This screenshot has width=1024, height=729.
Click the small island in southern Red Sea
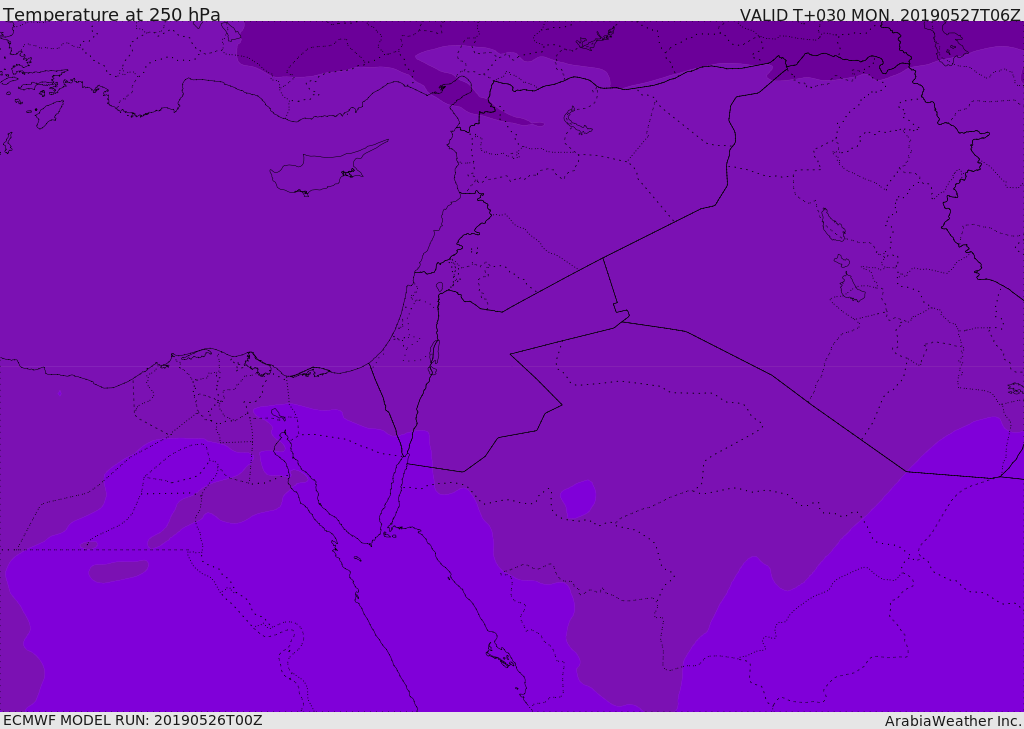click(501, 655)
